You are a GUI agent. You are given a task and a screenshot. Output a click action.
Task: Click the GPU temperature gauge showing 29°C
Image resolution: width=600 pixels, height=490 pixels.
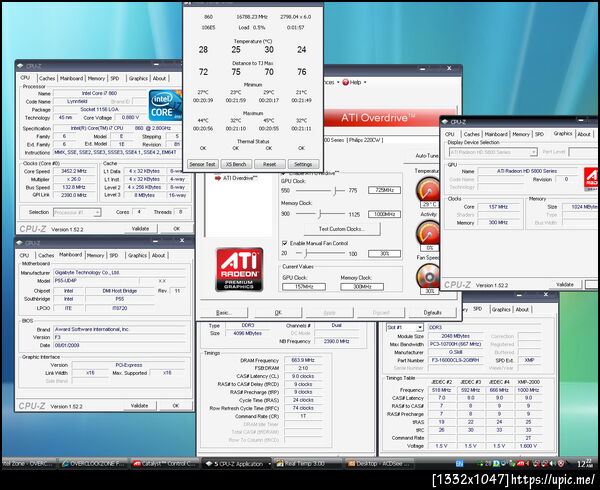[428, 189]
